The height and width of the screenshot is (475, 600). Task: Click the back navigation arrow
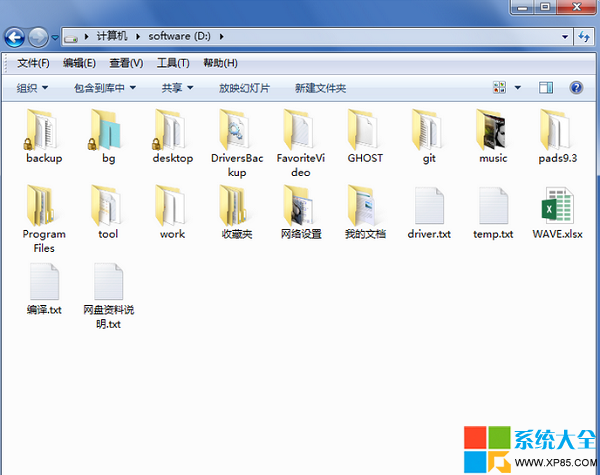click(15, 38)
